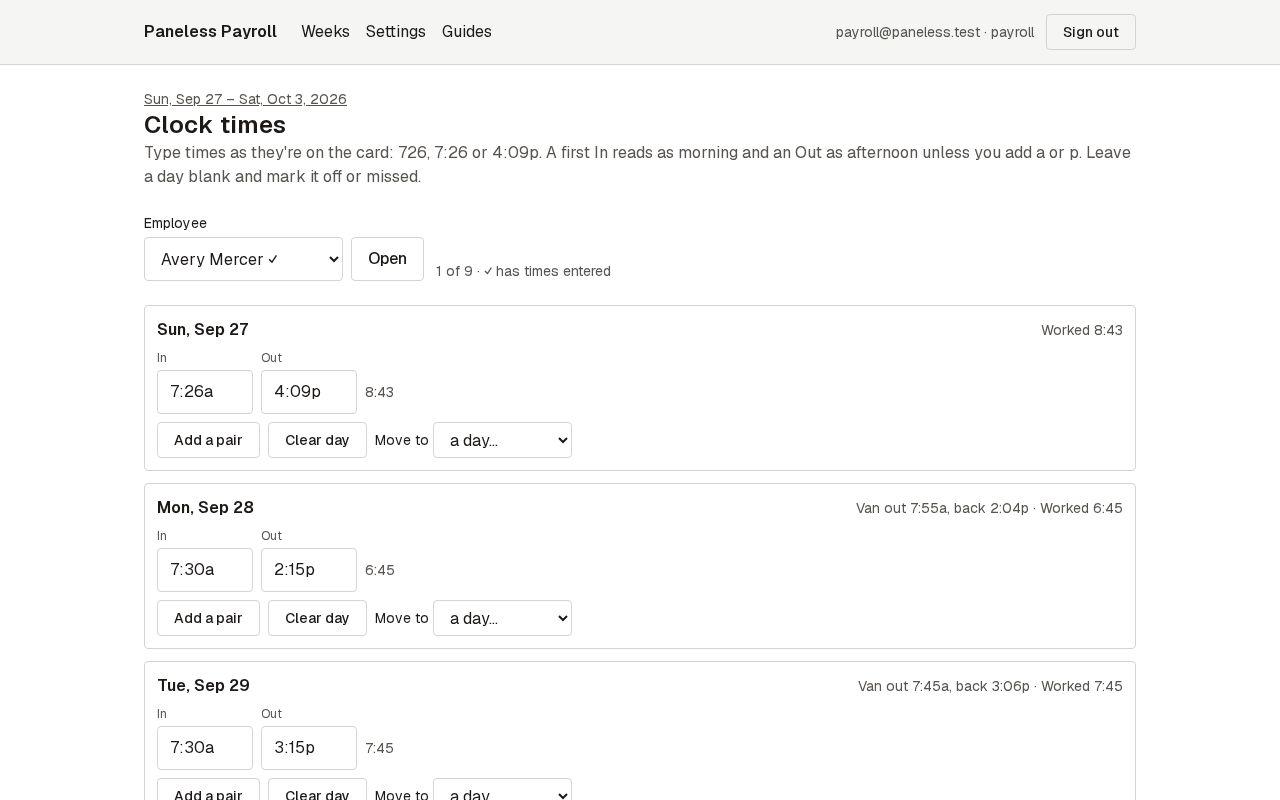Expand the Employee dropdown showing Avery Mercer
1280x800 pixels.
(243, 259)
